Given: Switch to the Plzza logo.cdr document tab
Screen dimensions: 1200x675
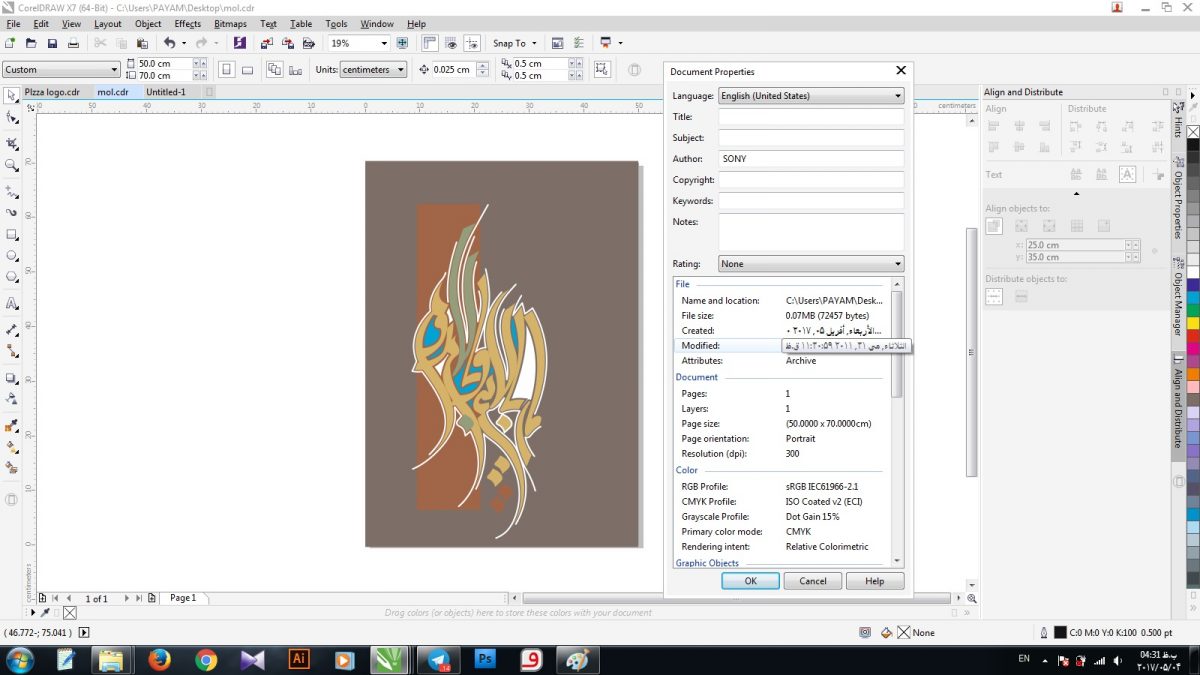Looking at the screenshot, I should coord(52,92).
